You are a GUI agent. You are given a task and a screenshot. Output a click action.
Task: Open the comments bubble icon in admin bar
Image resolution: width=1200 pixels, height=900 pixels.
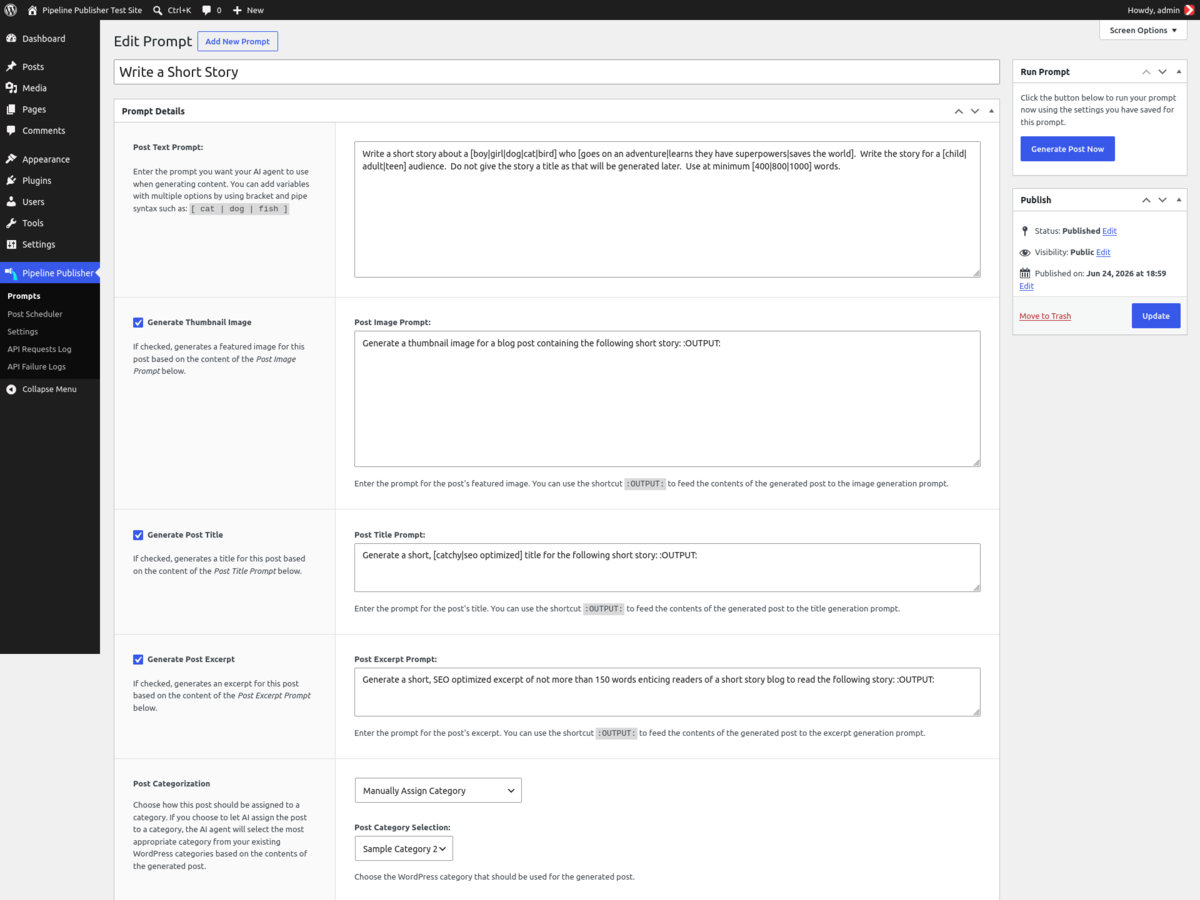(x=207, y=10)
